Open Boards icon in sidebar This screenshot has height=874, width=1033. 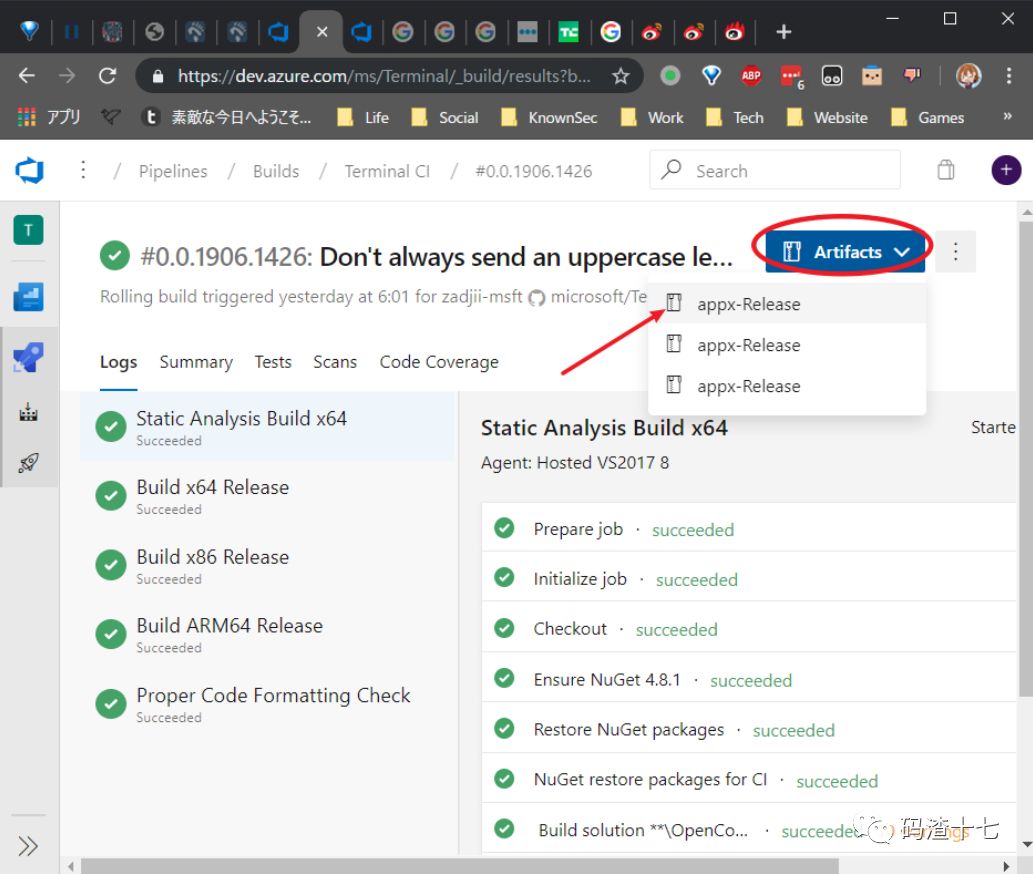(x=28, y=297)
